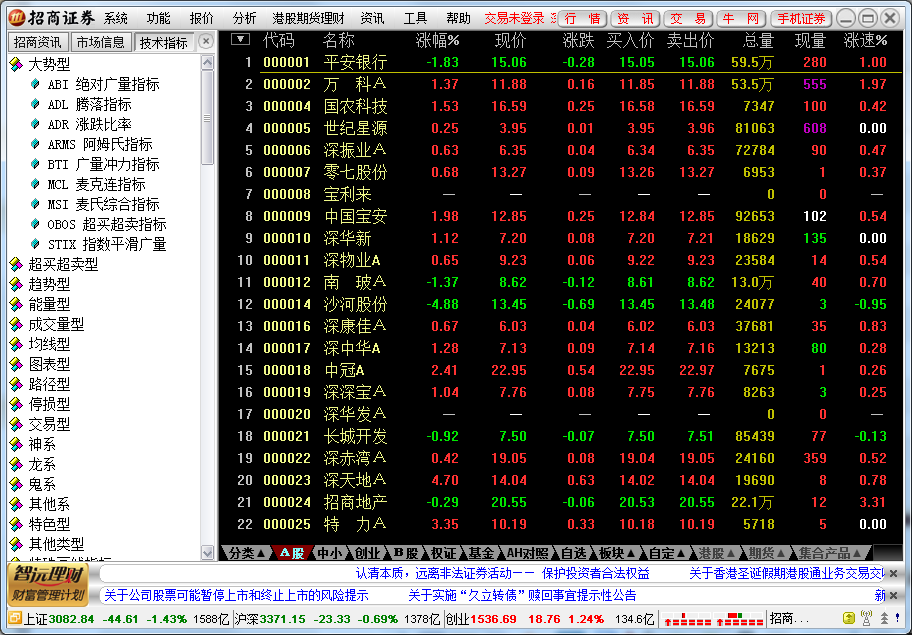Close the first news ticker row

coord(894,574)
